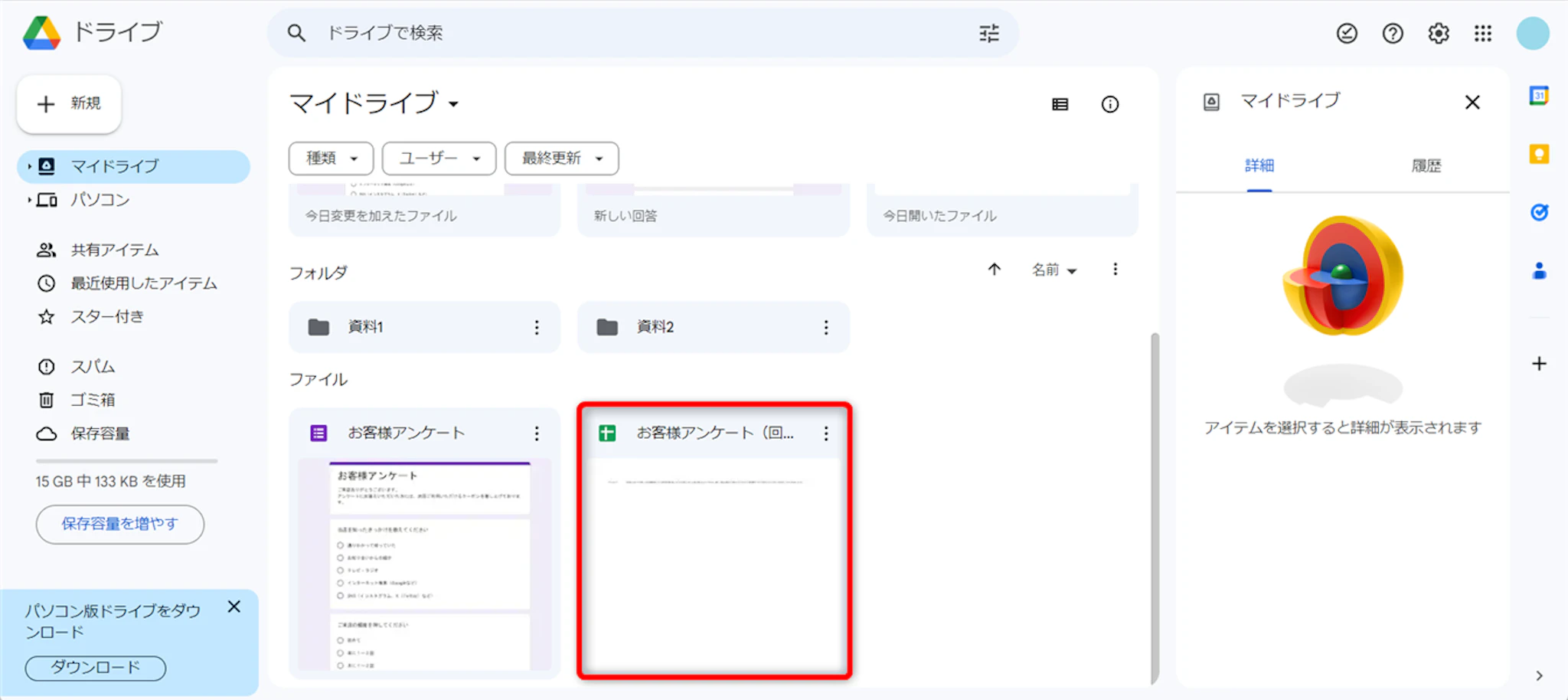Open Google Keep in side panel
This screenshot has width=1568, height=700.
(1539, 154)
